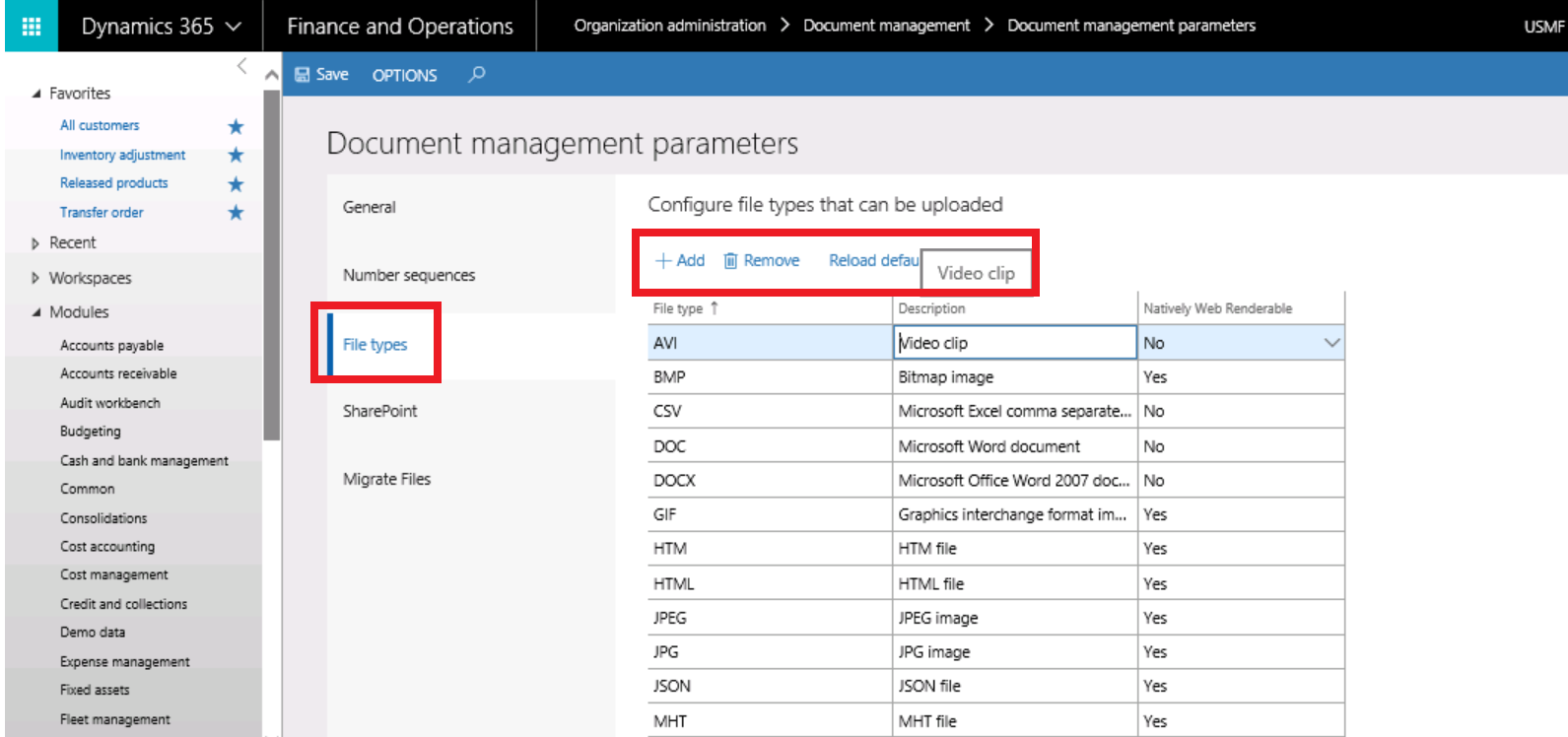Select the CSV file type row
1568x737 pixels.
[995, 412]
